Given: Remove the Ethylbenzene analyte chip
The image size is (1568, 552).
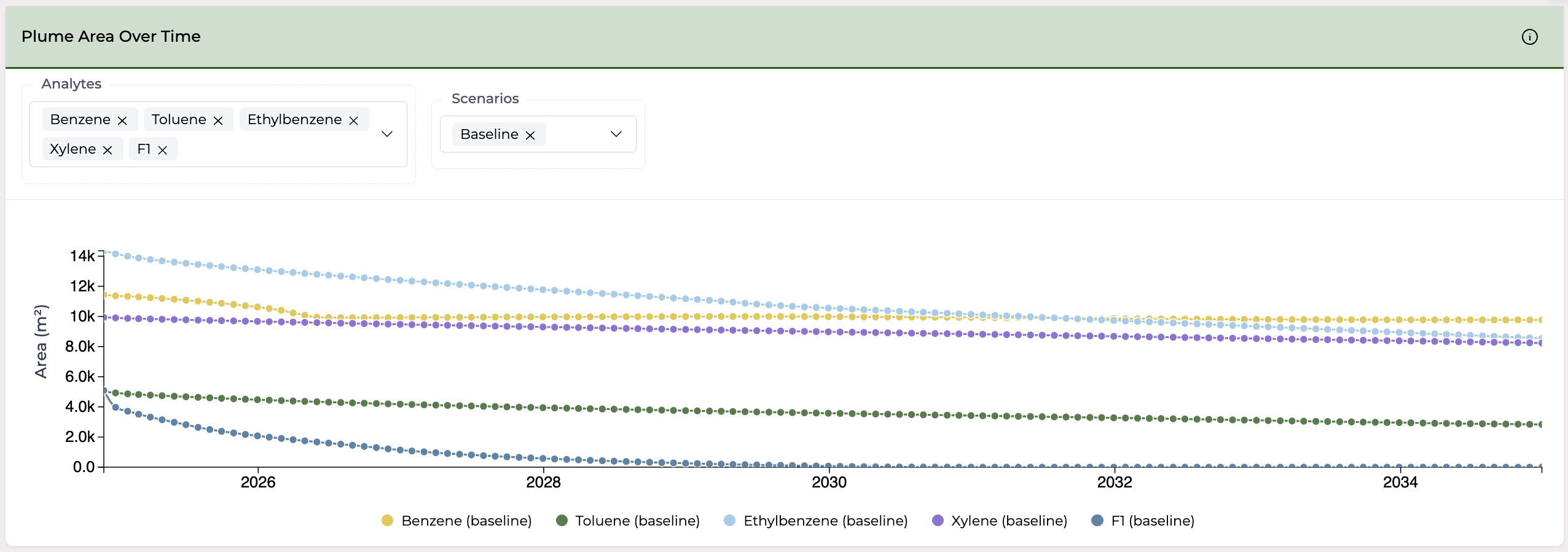Looking at the screenshot, I should [x=354, y=120].
